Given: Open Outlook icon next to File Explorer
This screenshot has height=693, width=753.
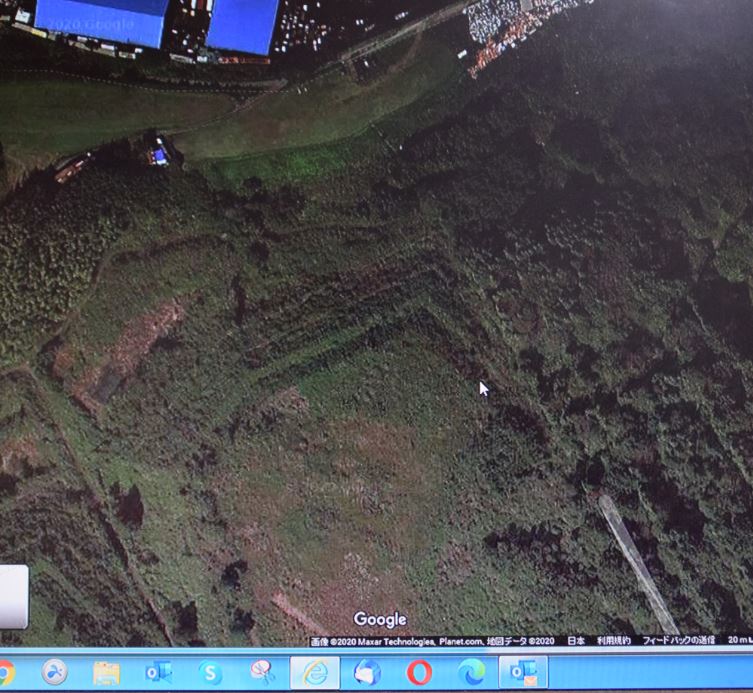Looking at the screenshot, I should (x=158, y=671).
